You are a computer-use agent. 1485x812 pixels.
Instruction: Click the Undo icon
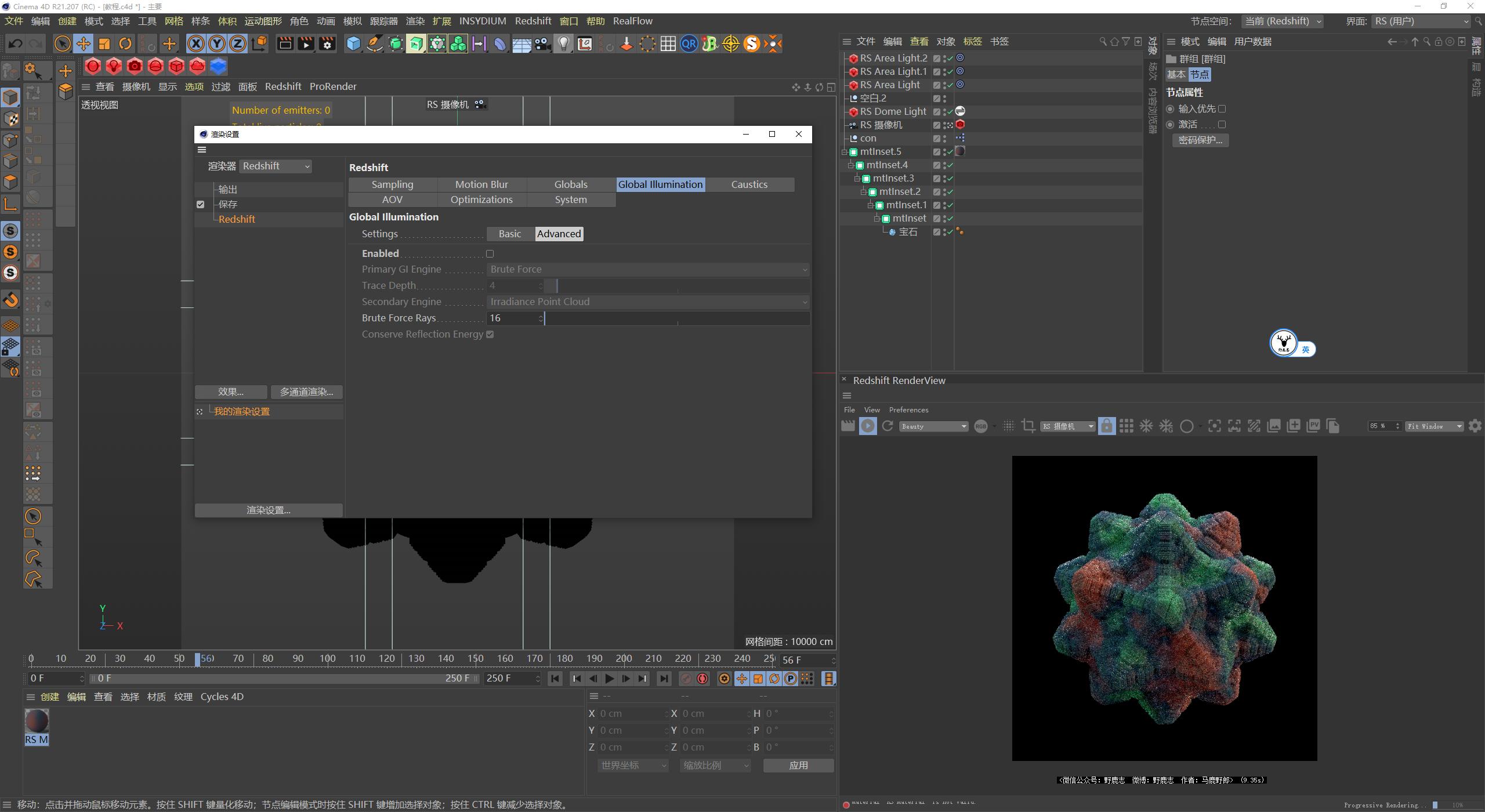tap(15, 43)
